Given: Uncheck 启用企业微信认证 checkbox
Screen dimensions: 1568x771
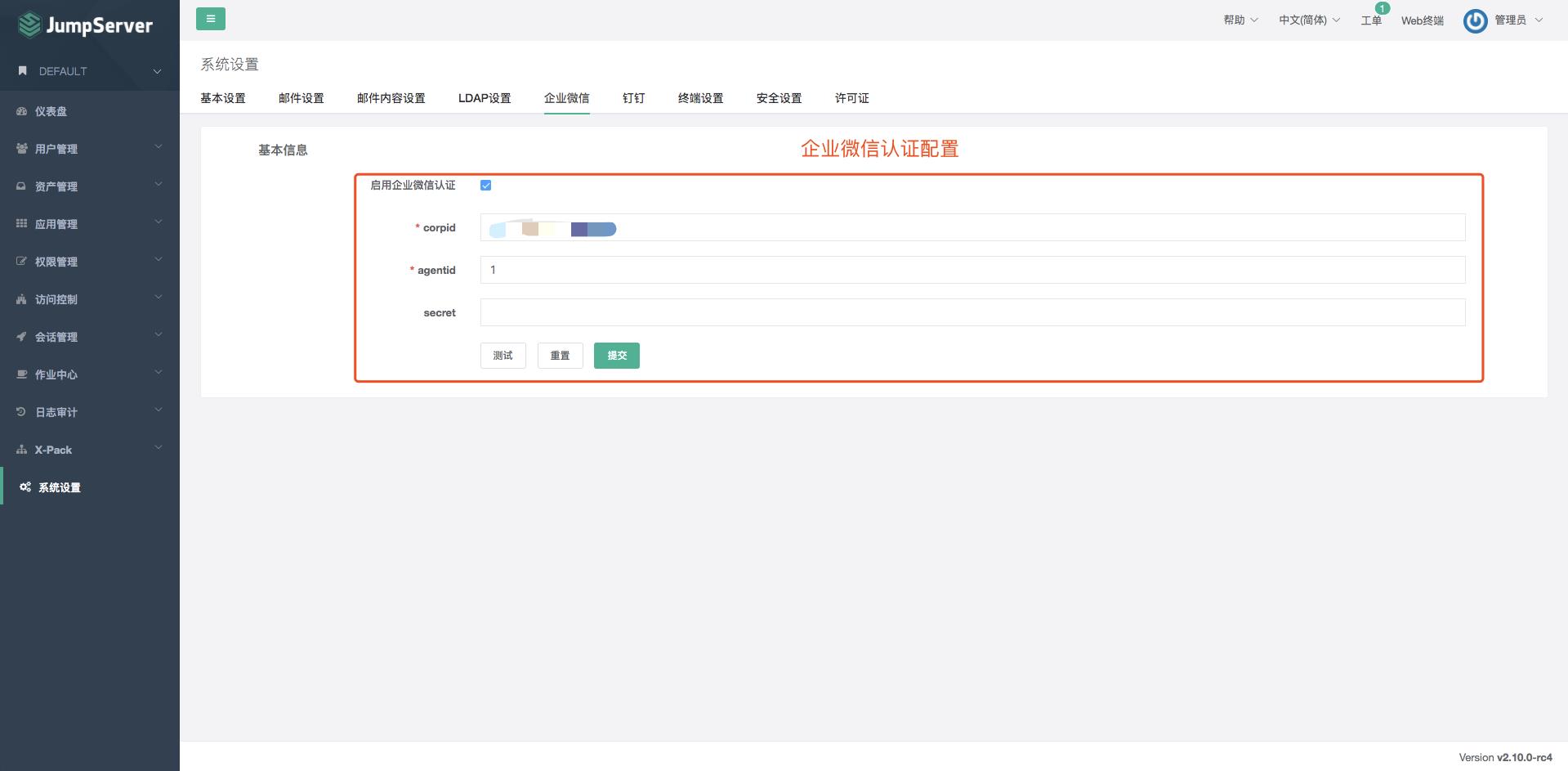Looking at the screenshot, I should coord(486,186).
